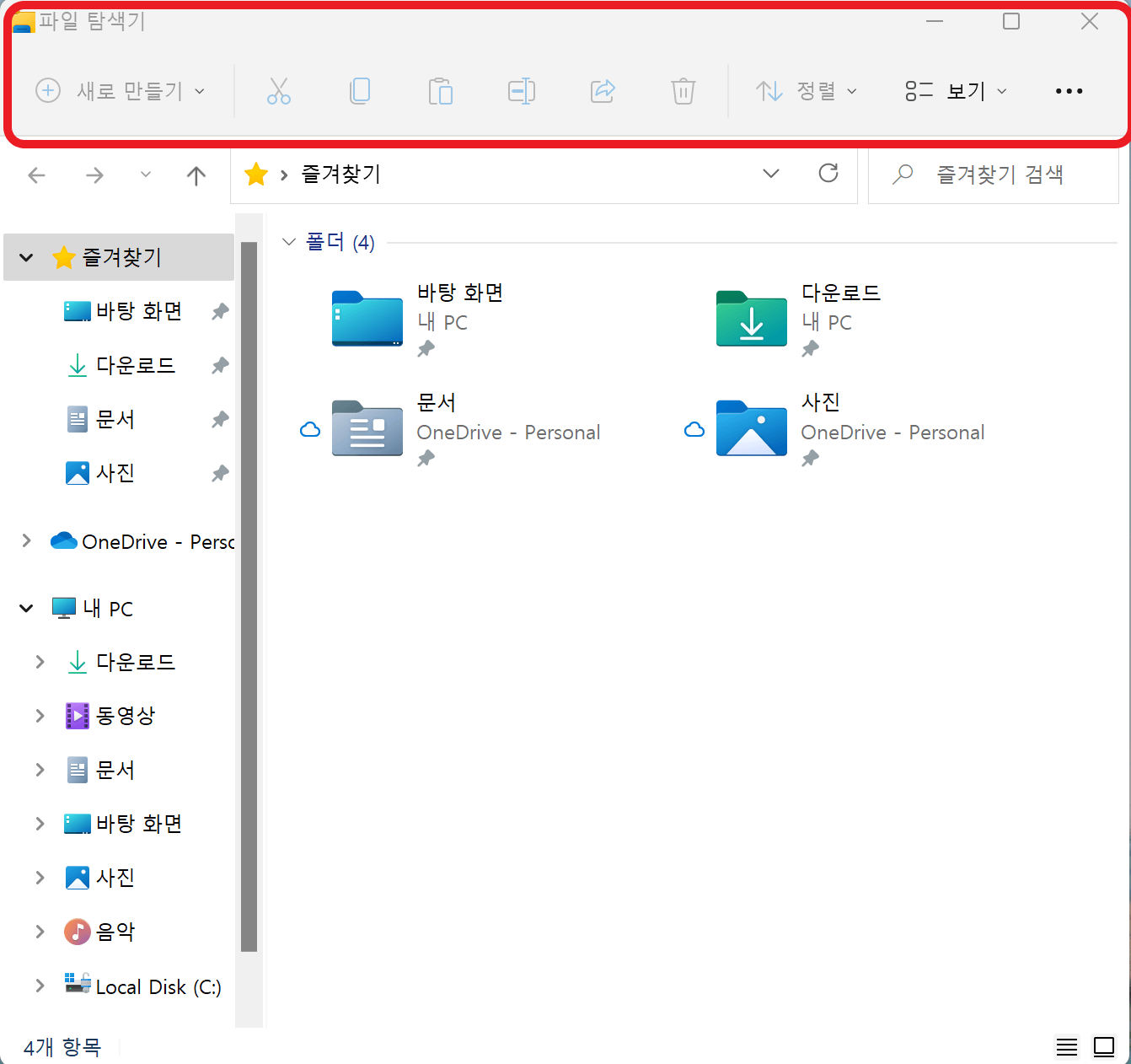This screenshot has height=1064, width=1131.
Task: Expand the address bar history dropdown
Action: click(x=771, y=174)
